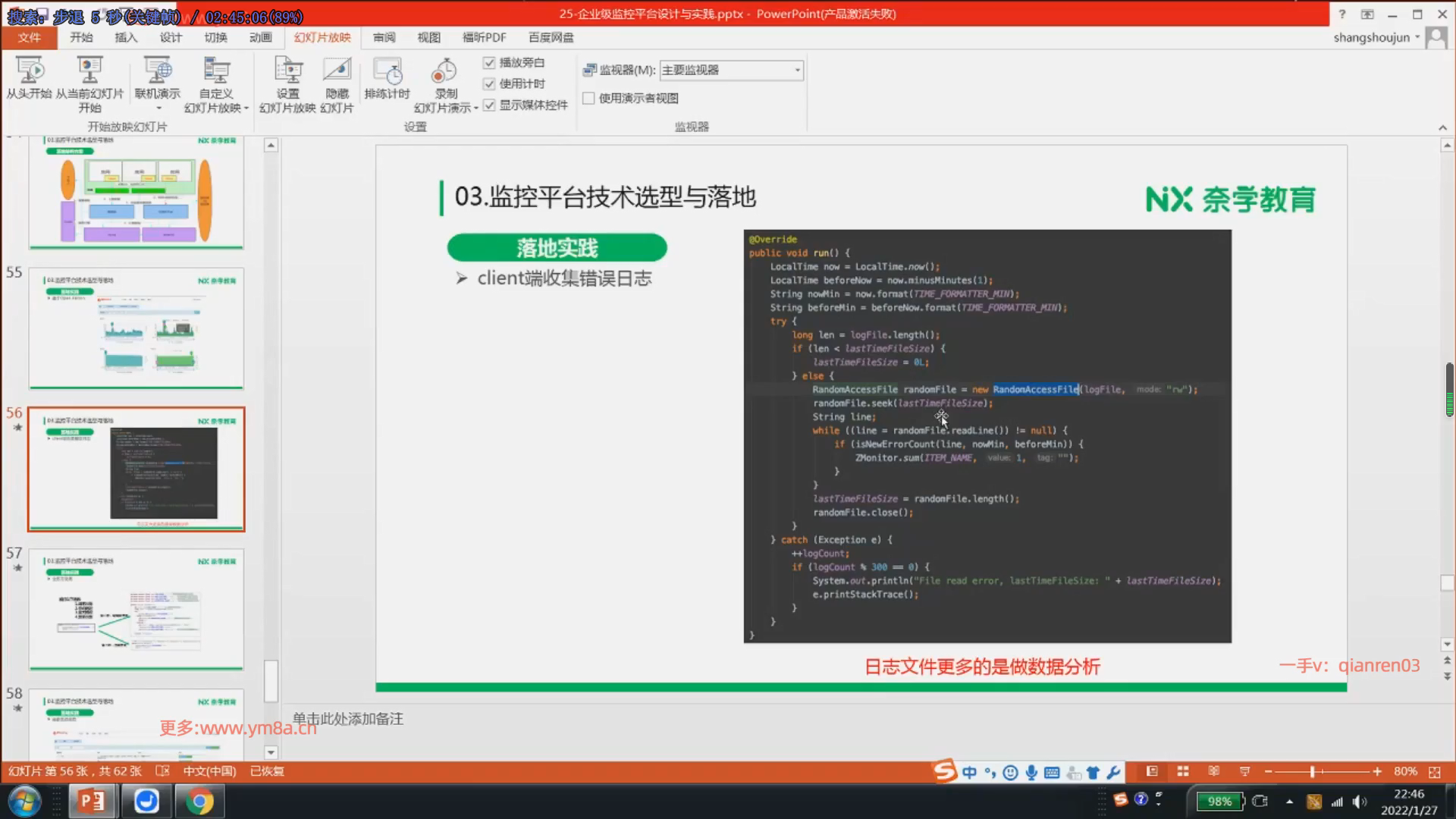
Task: Select slide 57 thumbnail
Action: click(136, 609)
